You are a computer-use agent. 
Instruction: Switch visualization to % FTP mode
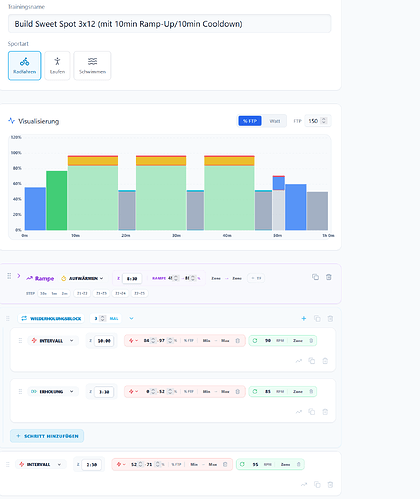(x=250, y=121)
